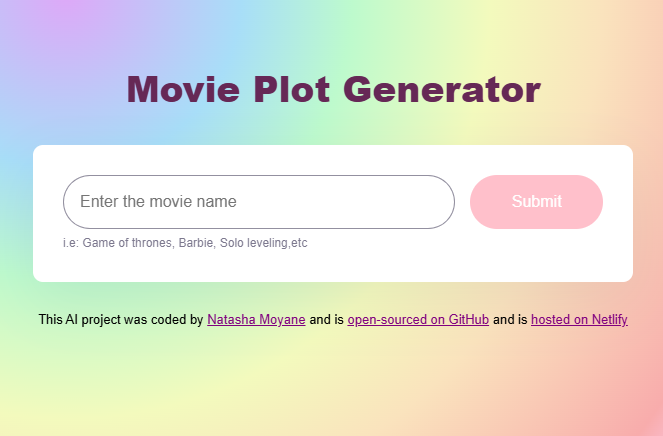Click the word Netlify in the footer
Screen dimensions: 663x436
click(x=606, y=320)
